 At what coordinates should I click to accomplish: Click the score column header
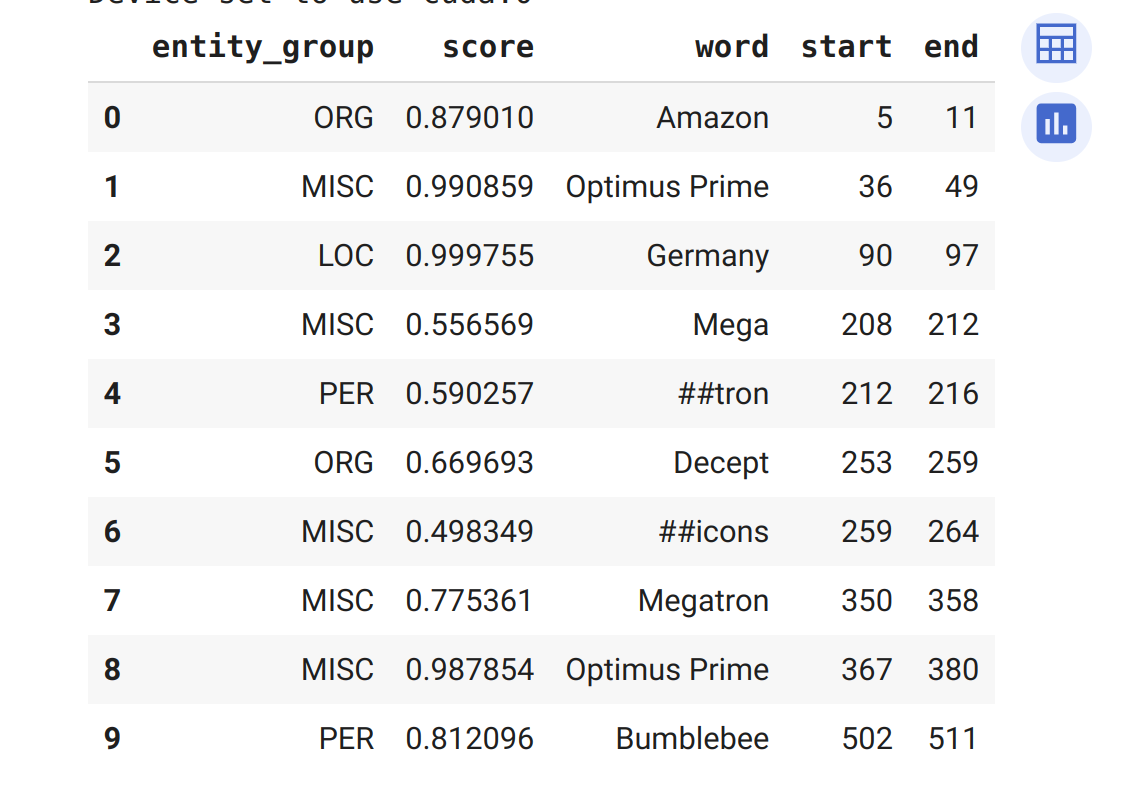488,47
